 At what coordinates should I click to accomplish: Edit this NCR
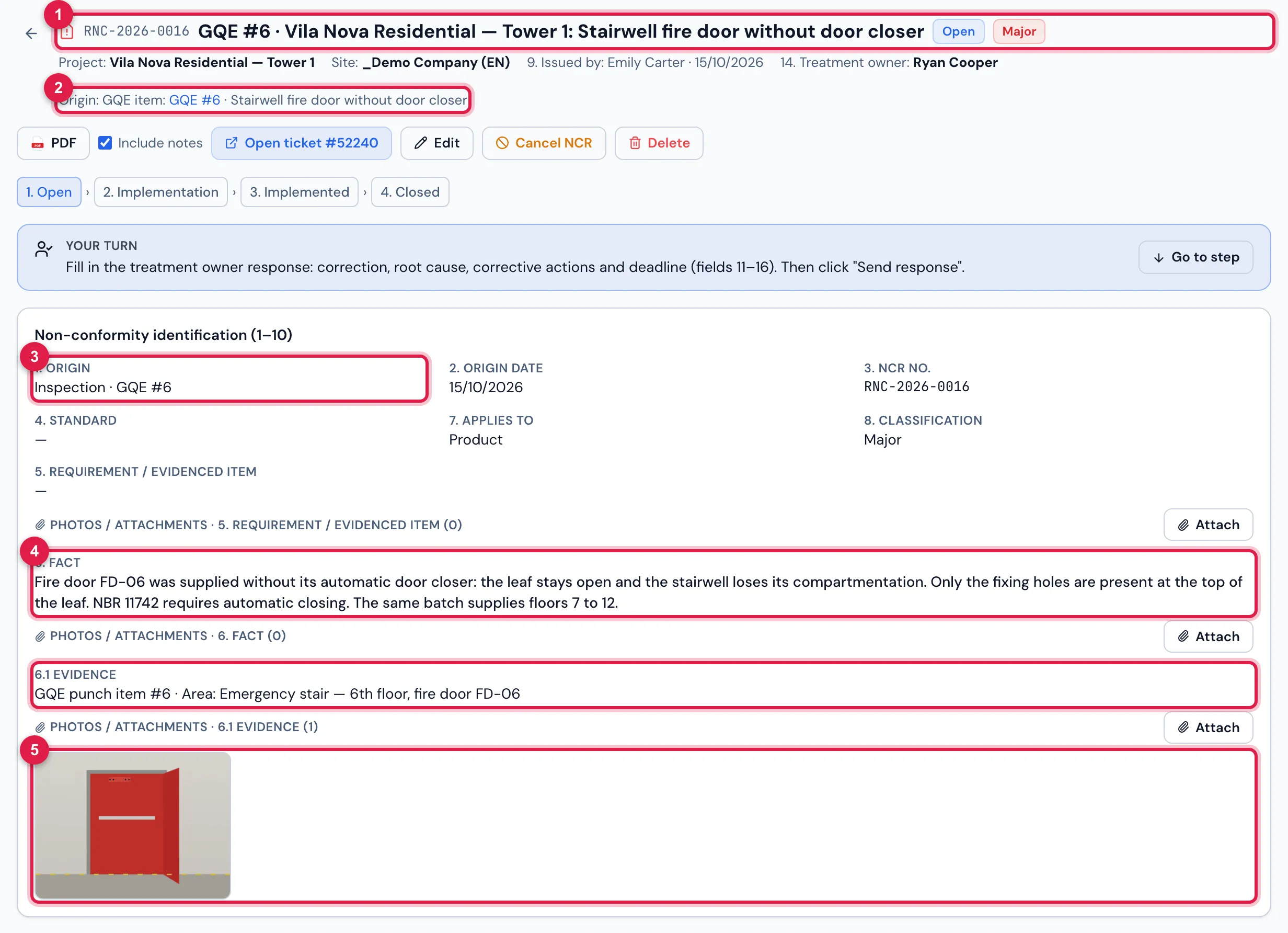436,143
